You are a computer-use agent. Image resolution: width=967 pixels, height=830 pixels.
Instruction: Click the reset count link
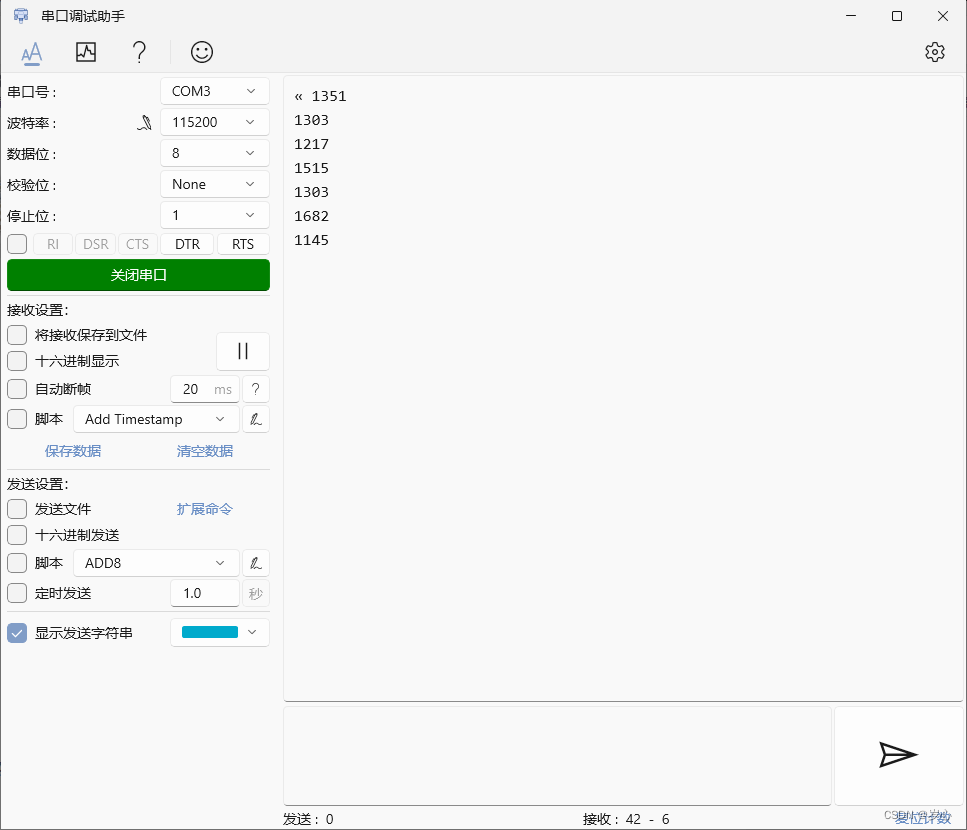[923, 818]
